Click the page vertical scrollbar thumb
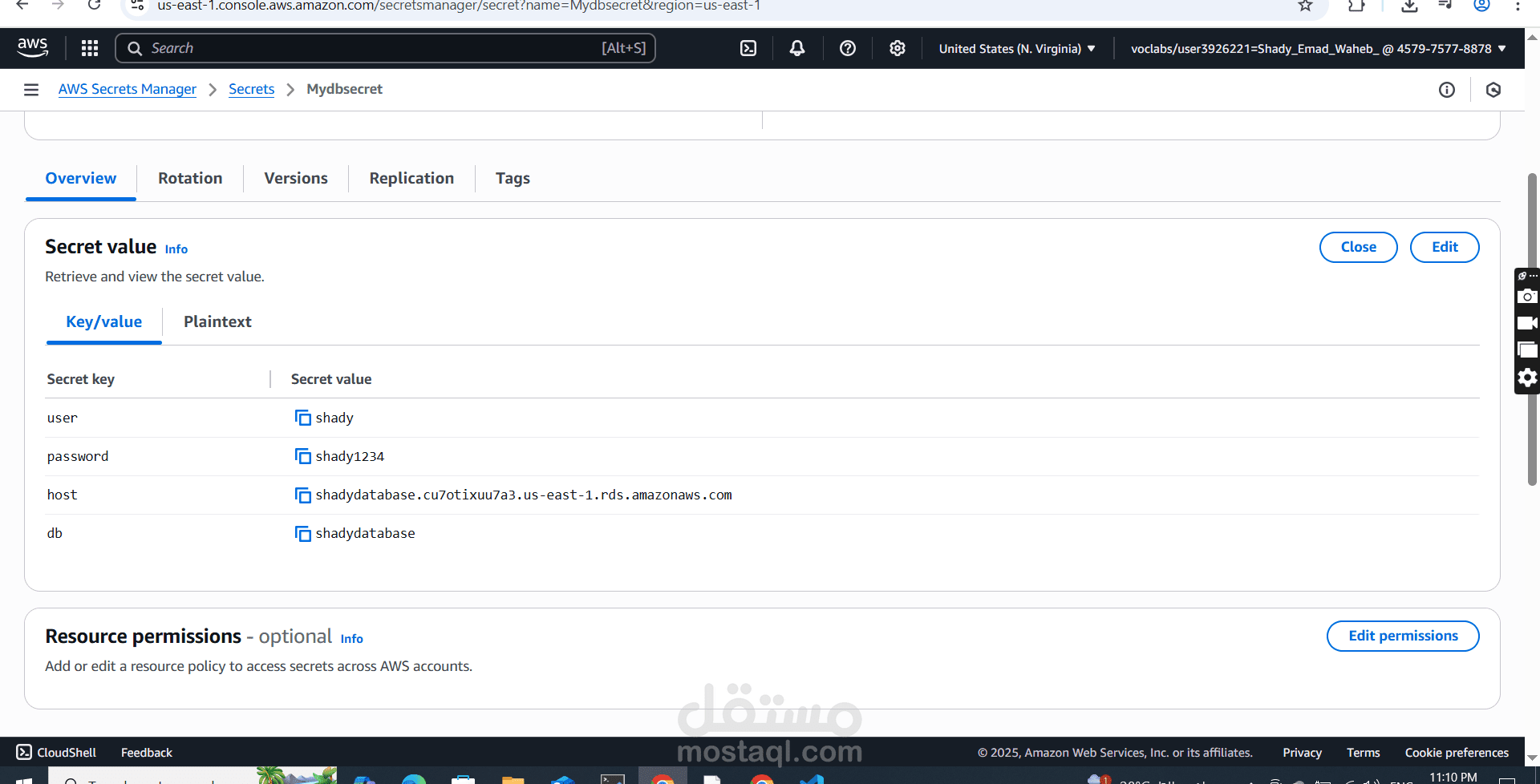The height and width of the screenshot is (784, 1540). click(1532, 329)
